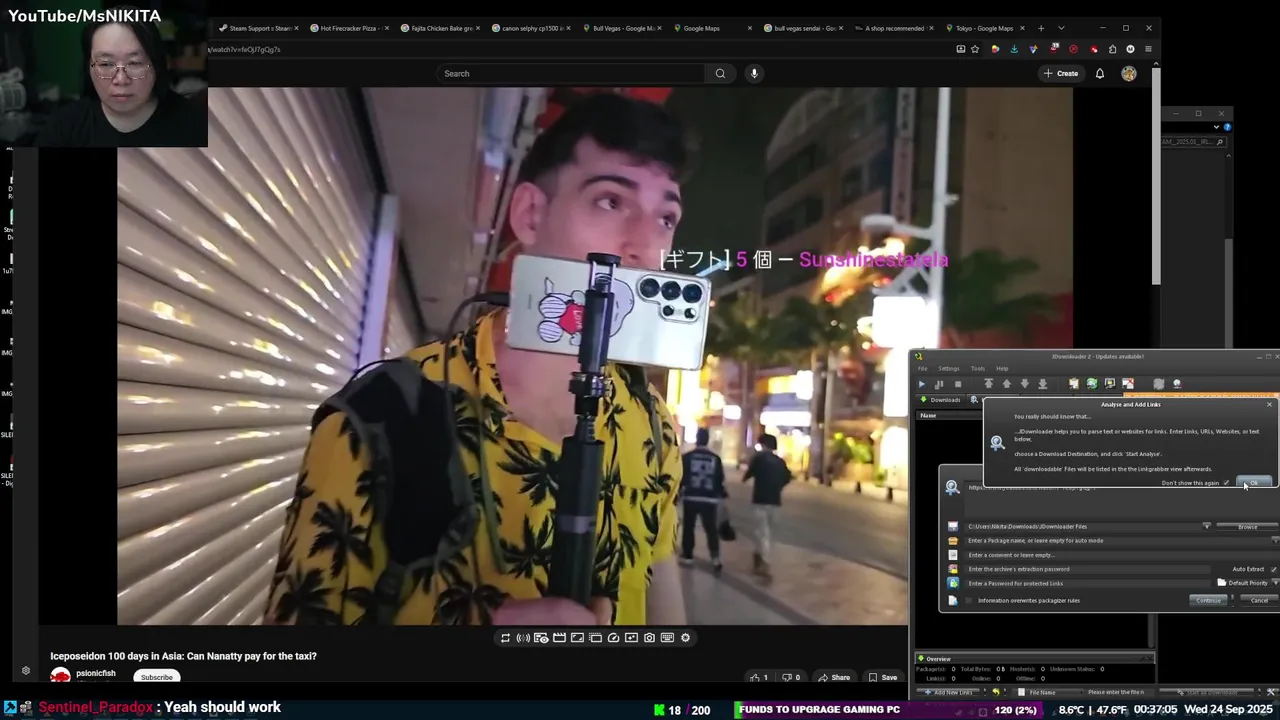Click the Continue button in JDownloader
1280x720 pixels.
pyautogui.click(x=1208, y=600)
